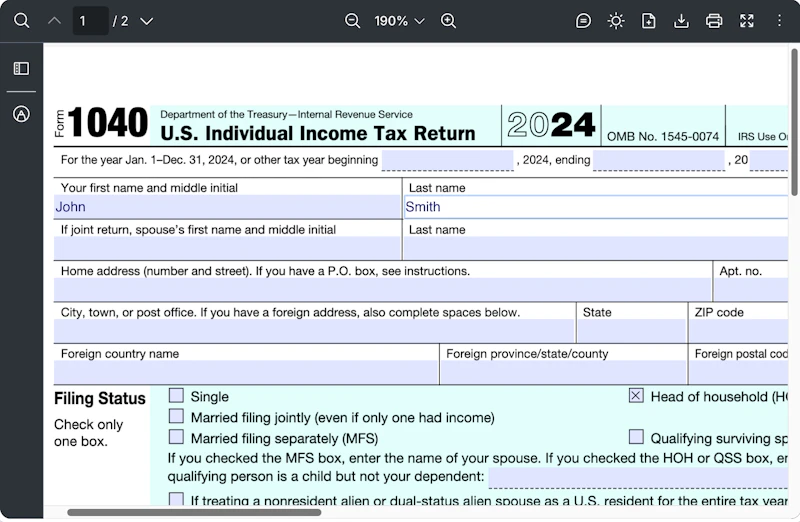Click the ZIP code field
The image size is (800, 522).
click(739, 331)
